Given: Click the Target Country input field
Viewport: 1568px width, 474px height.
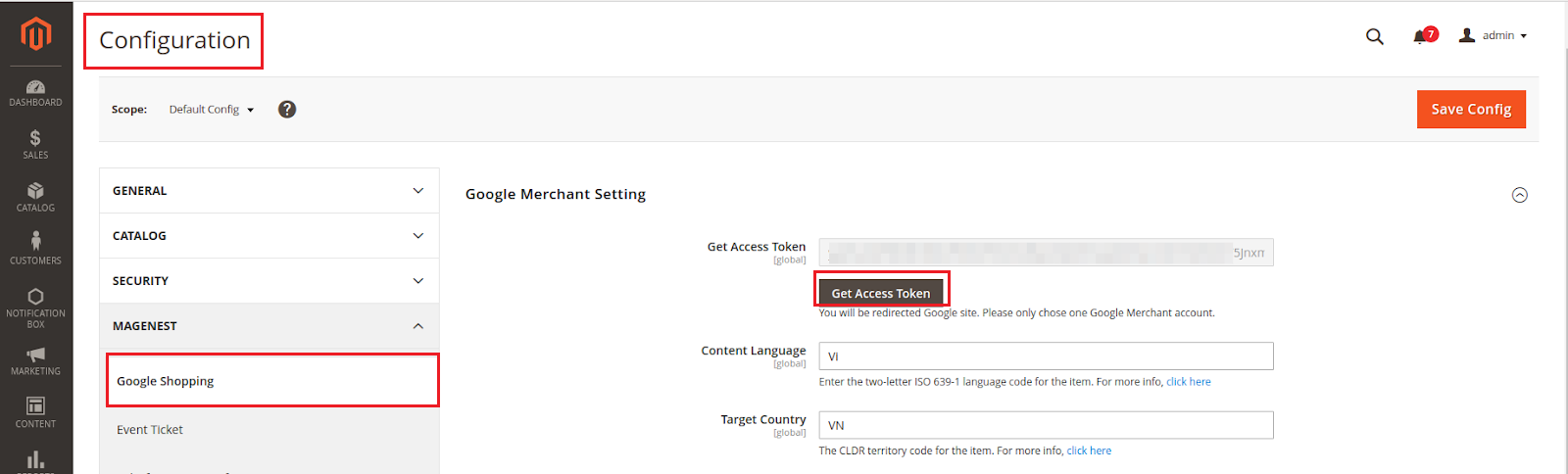Looking at the screenshot, I should [x=1046, y=425].
